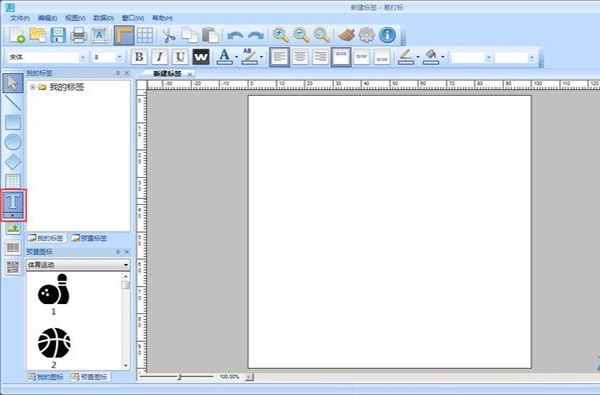The width and height of the screenshot is (600, 395).
Task: Toggle Underline formatting
Action: 180,57
